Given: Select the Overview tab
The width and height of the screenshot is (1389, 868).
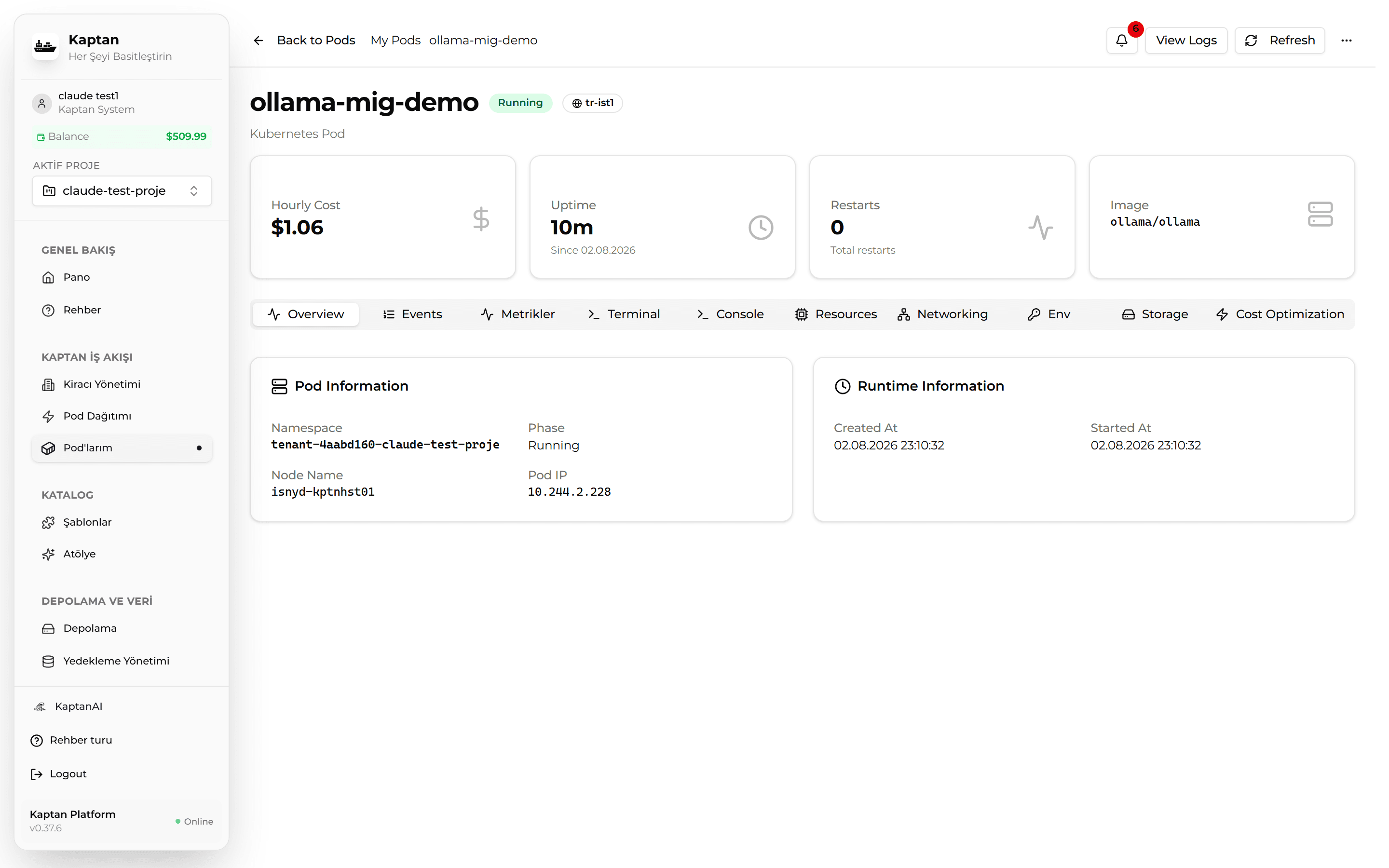Looking at the screenshot, I should tap(305, 314).
